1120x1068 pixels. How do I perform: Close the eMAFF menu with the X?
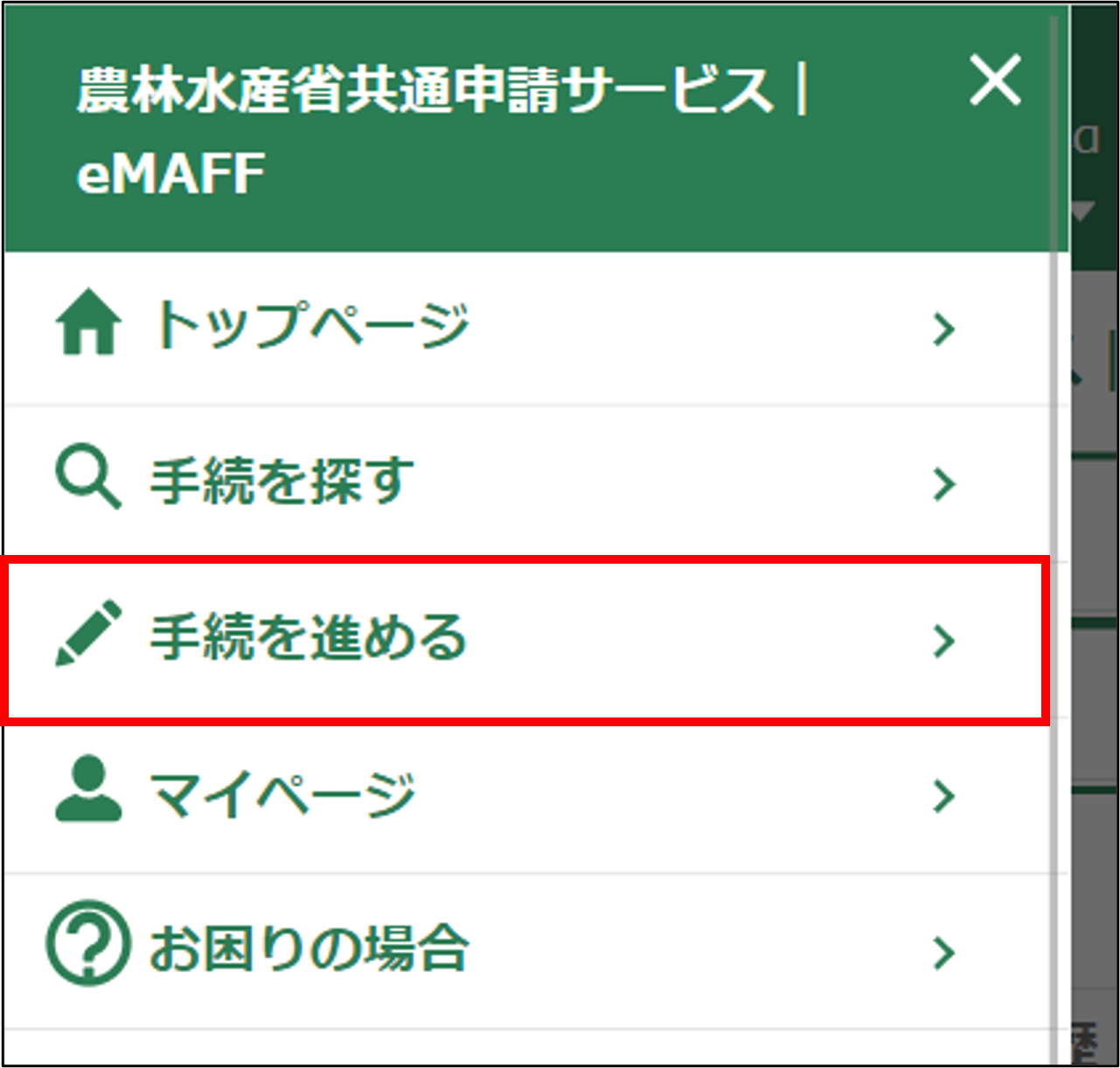tap(995, 81)
